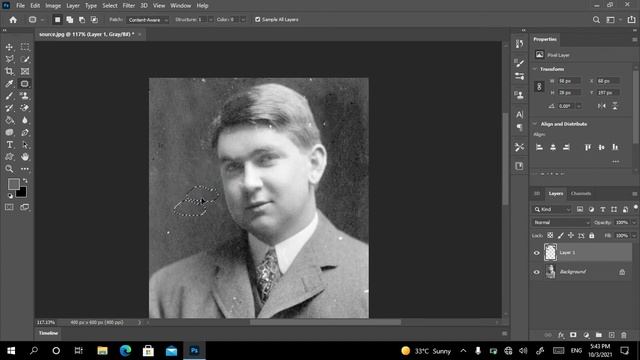The height and width of the screenshot is (360, 640).
Task: Select the Dodge tool
Action: pyautogui.click(x=9, y=133)
